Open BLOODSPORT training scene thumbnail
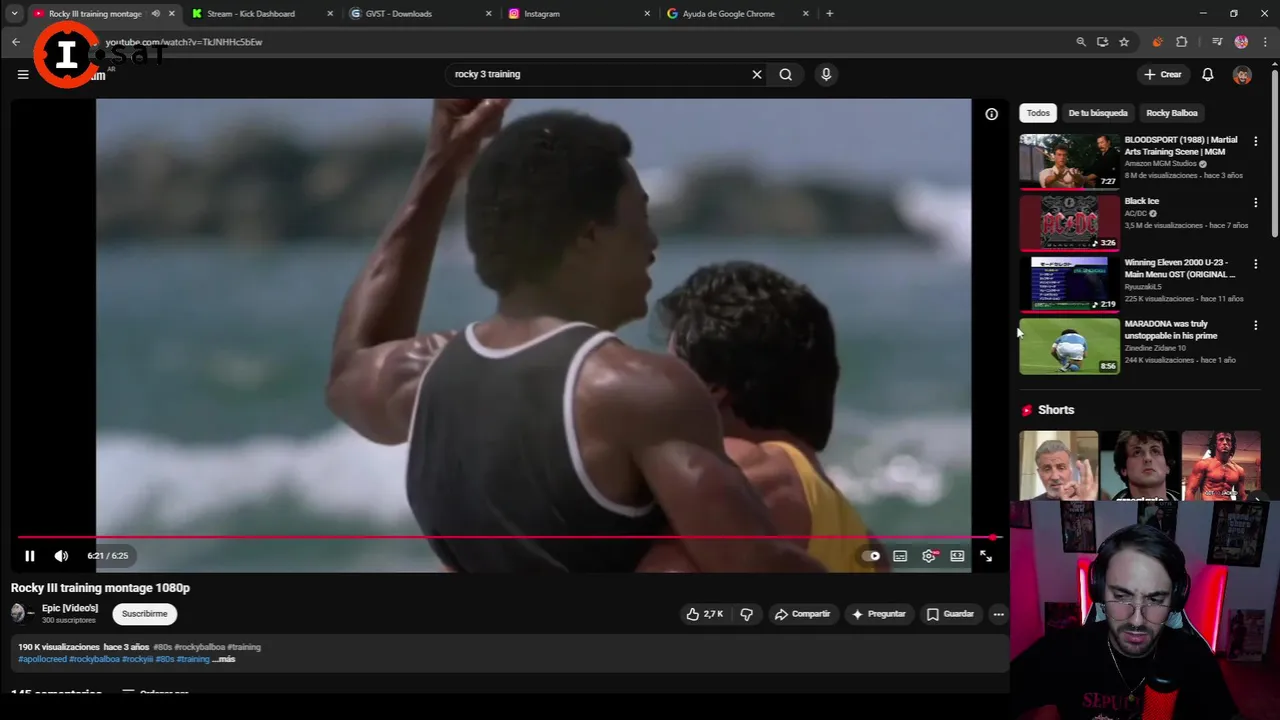This screenshot has width=1280, height=720. (1069, 161)
